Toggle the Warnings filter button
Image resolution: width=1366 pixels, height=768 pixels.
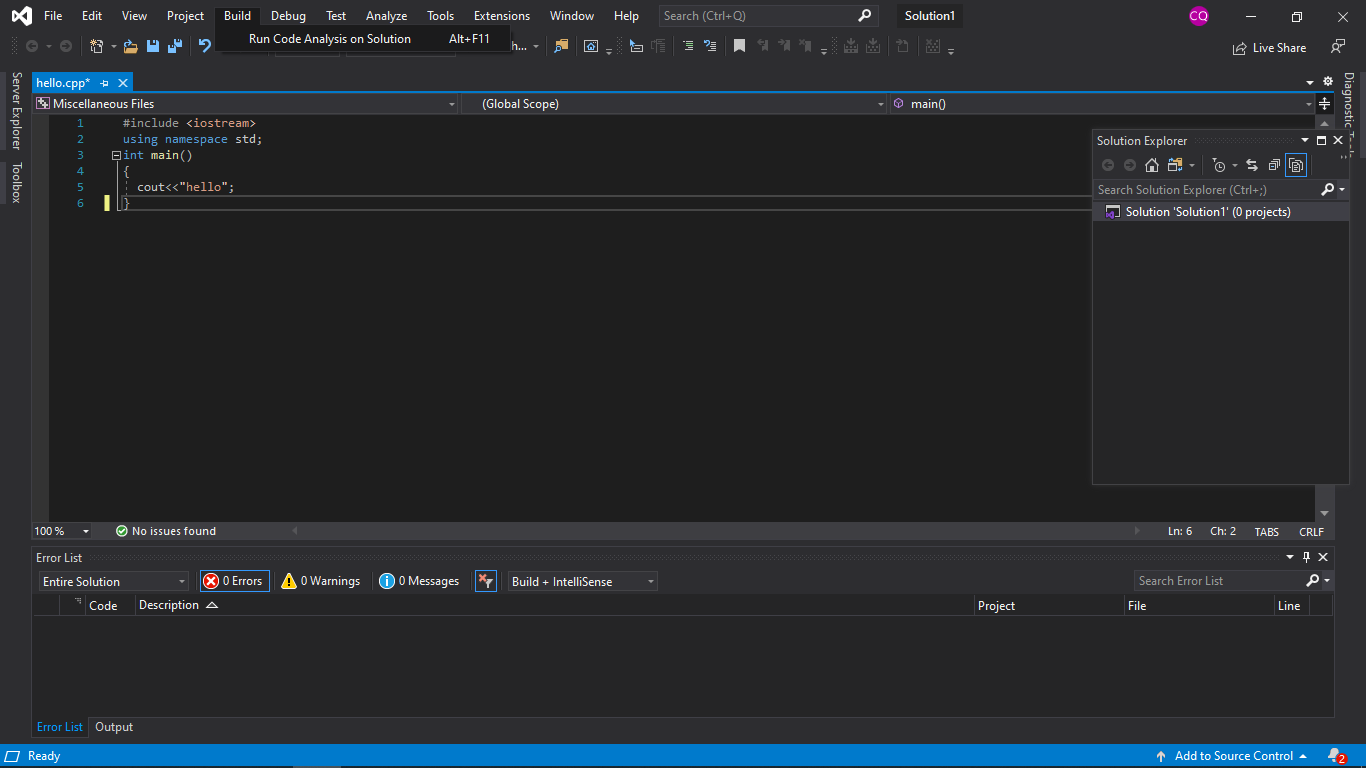pyautogui.click(x=321, y=581)
